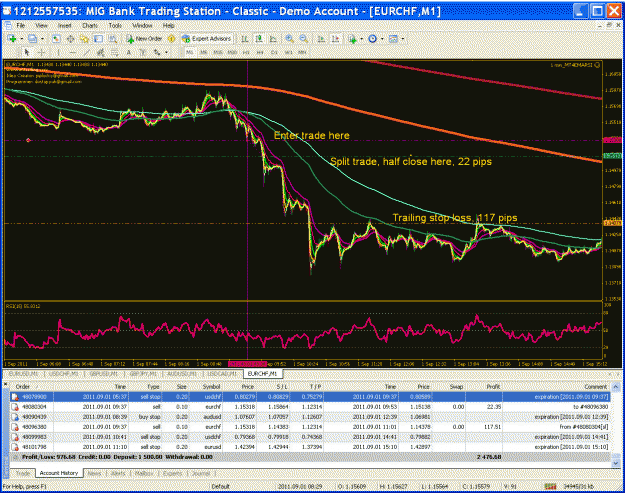625x493 pixels.
Task: Enable chart Auto Scroll icon
Action: (x=321, y=39)
